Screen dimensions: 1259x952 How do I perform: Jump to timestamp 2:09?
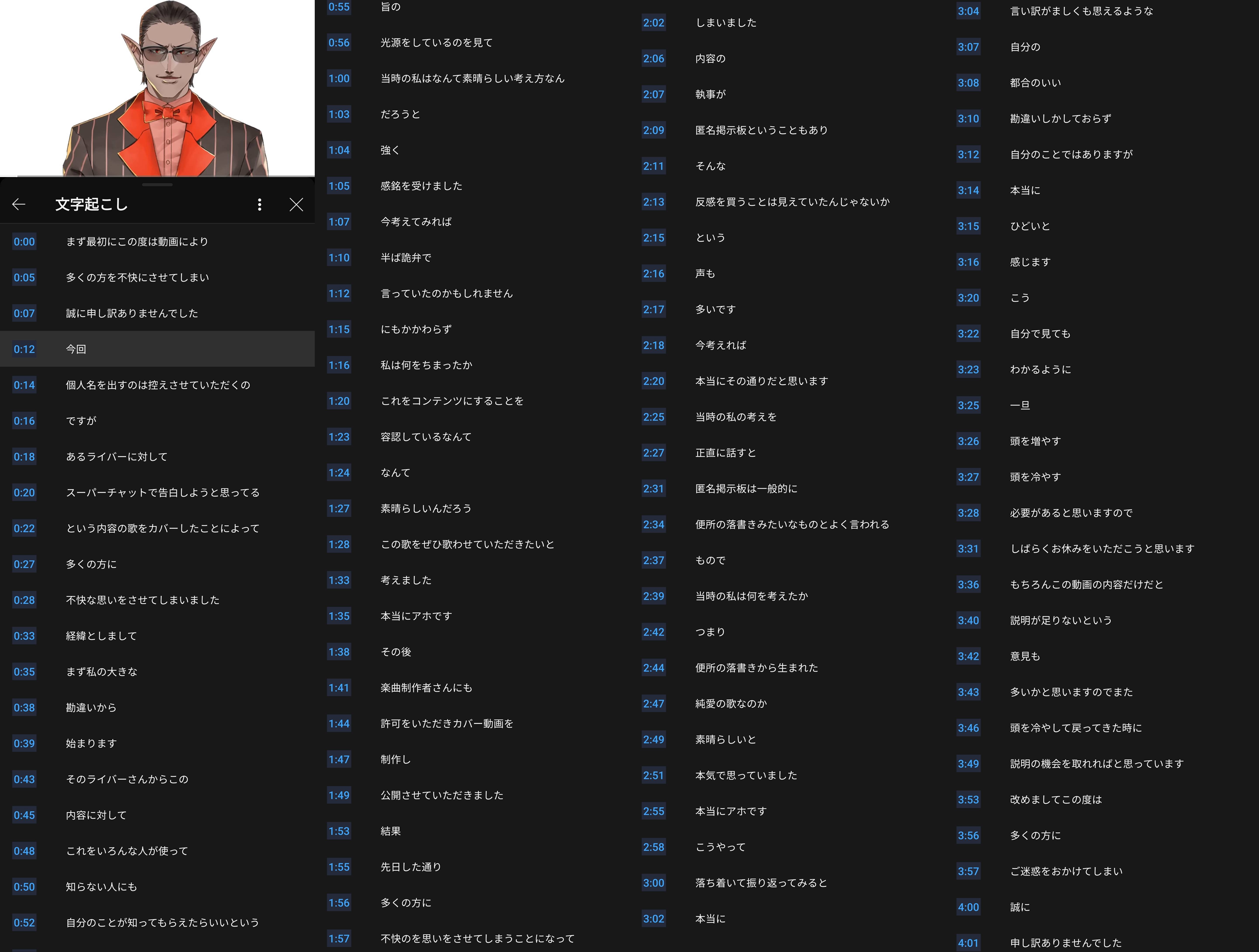[654, 130]
